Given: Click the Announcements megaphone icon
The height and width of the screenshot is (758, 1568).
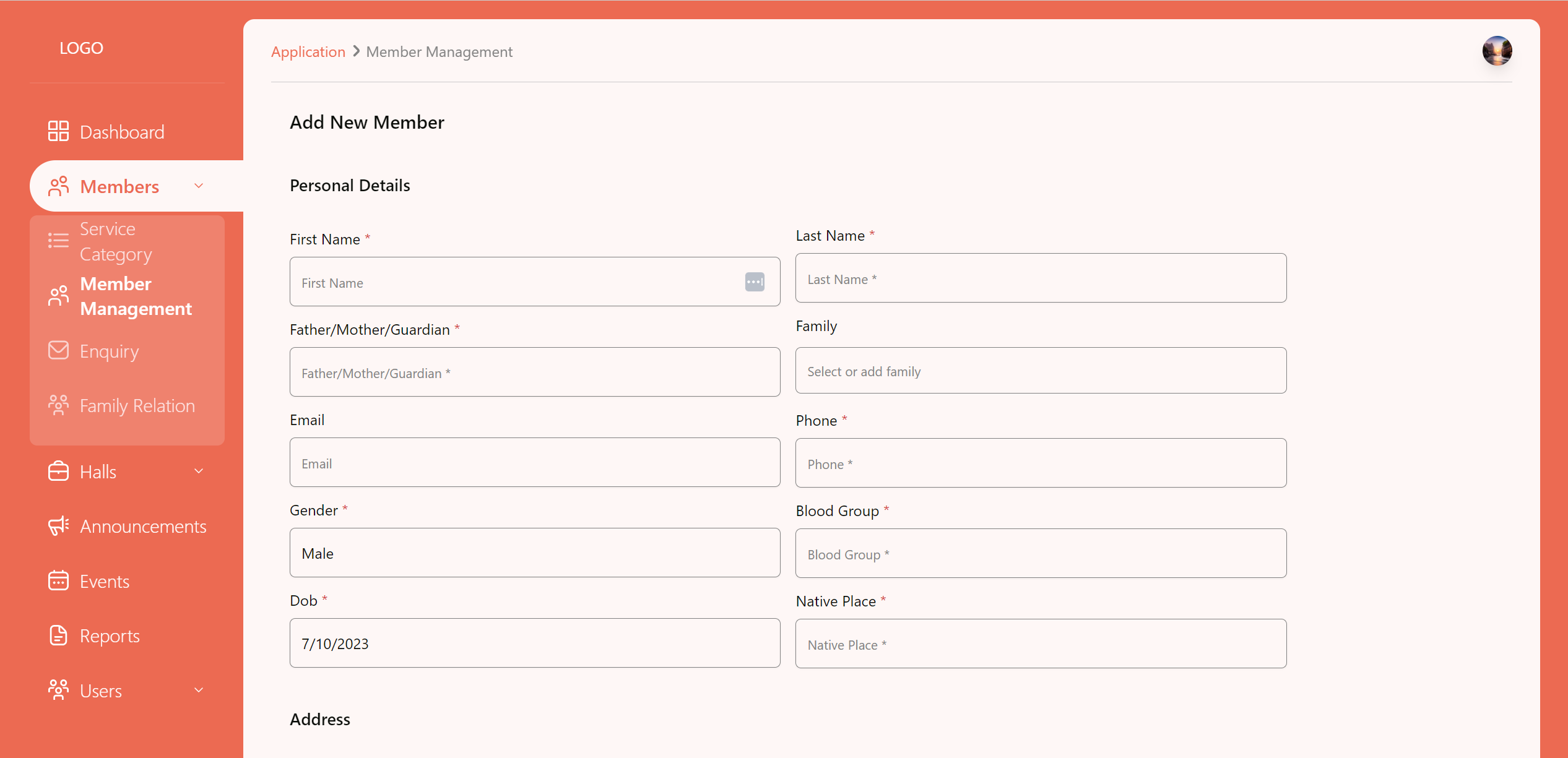Looking at the screenshot, I should pos(58,526).
